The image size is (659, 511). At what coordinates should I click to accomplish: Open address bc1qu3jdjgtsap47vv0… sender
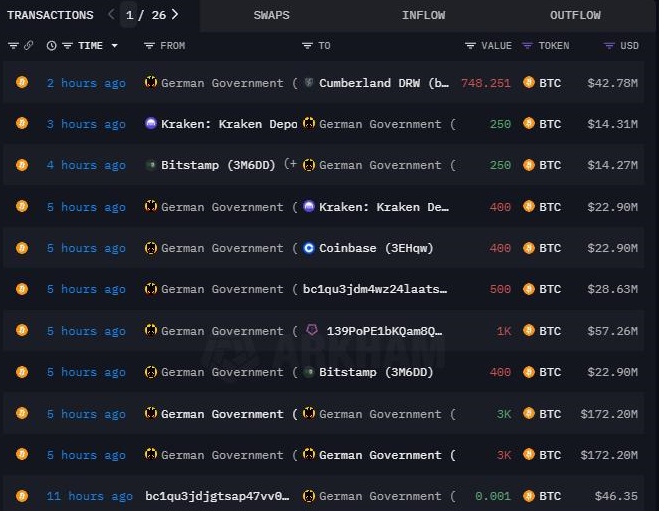(217, 496)
